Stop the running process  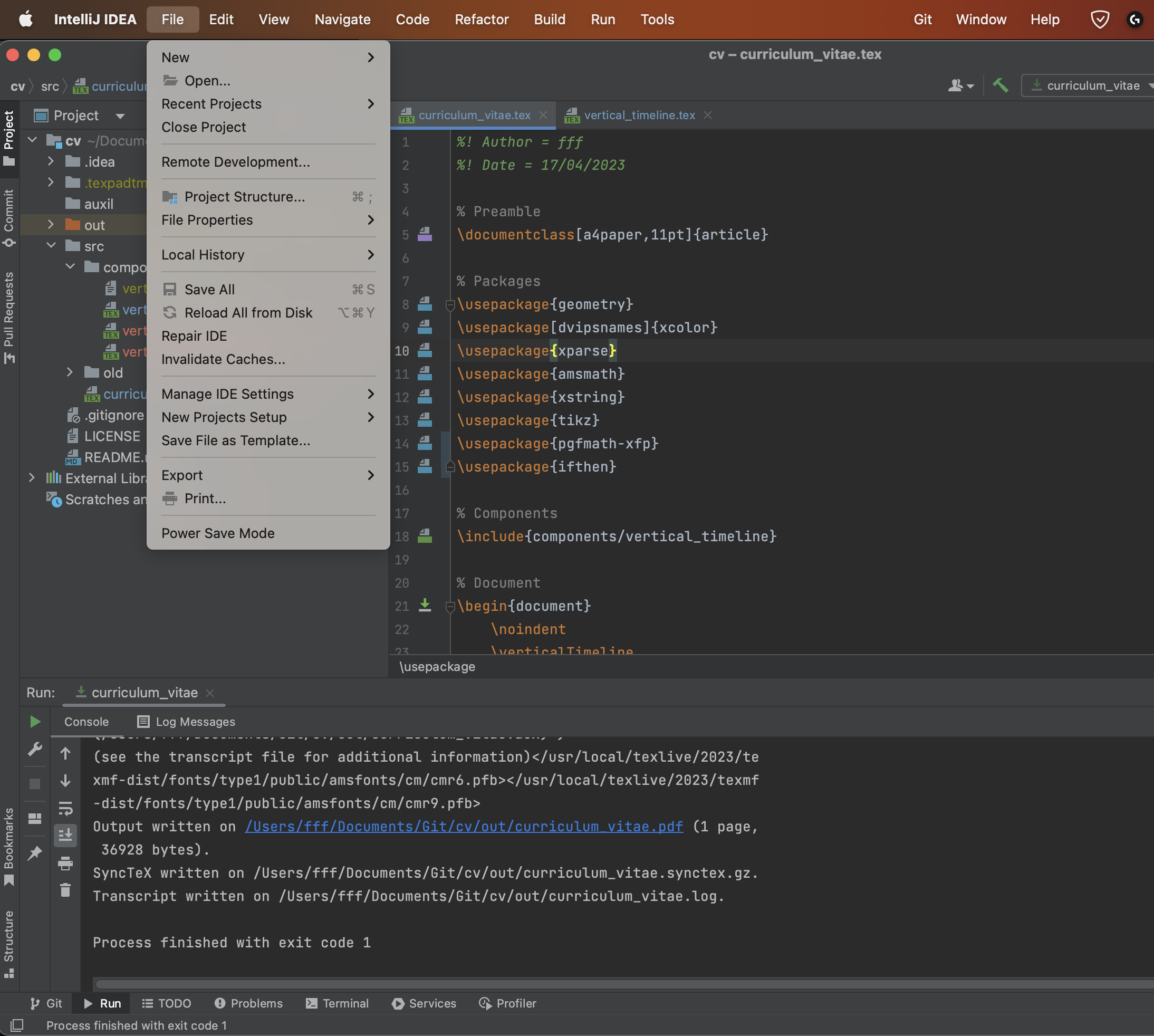[35, 783]
